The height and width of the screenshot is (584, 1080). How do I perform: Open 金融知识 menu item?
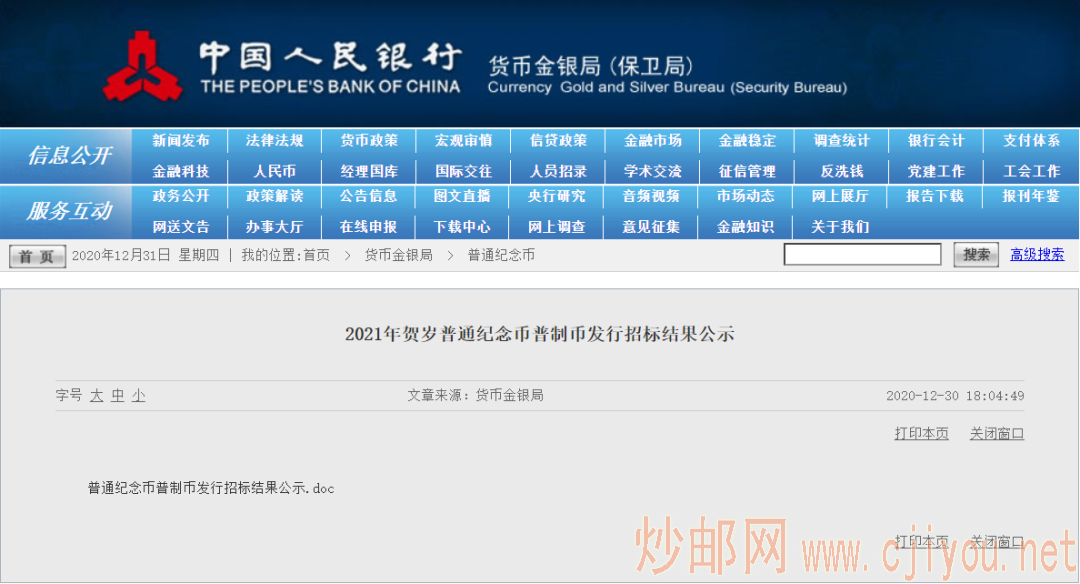pos(745,227)
